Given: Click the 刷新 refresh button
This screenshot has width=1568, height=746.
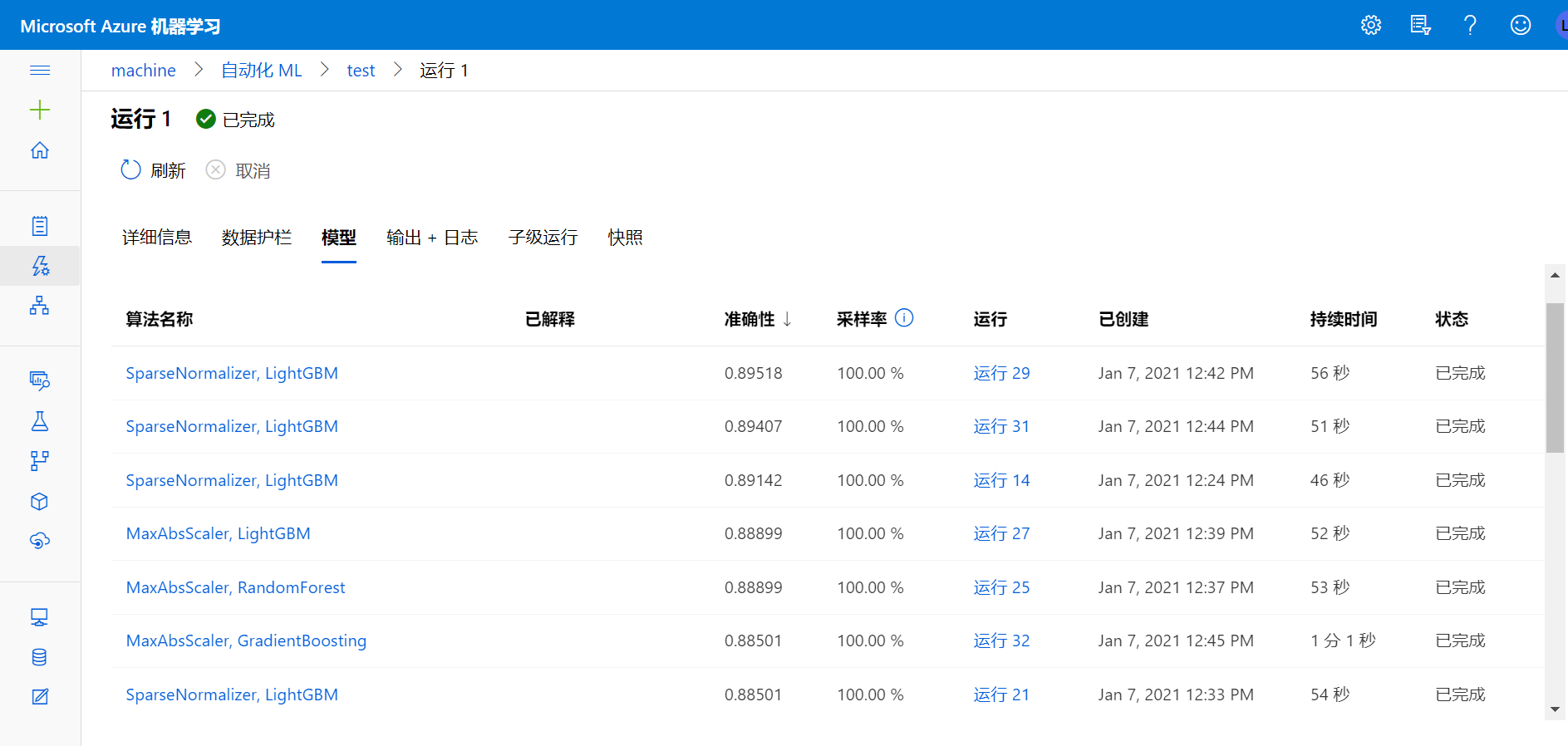Looking at the screenshot, I should 154,170.
